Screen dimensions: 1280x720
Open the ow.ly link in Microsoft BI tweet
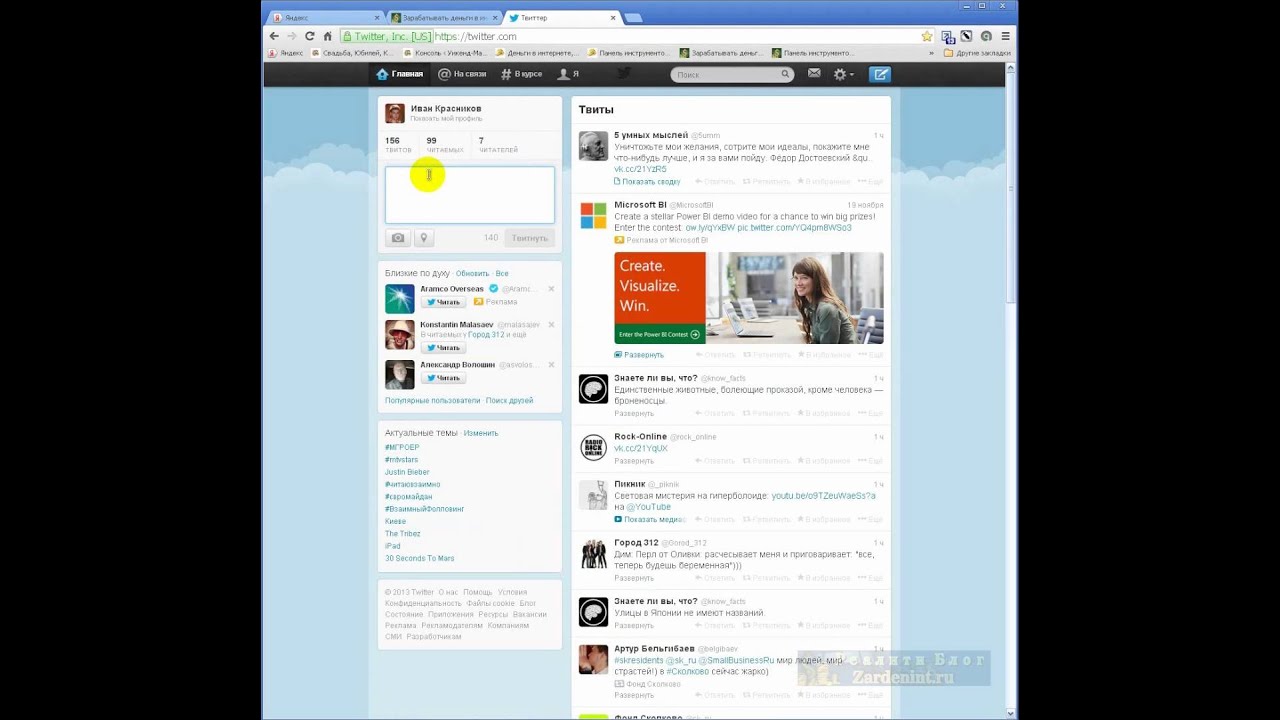tap(710, 228)
